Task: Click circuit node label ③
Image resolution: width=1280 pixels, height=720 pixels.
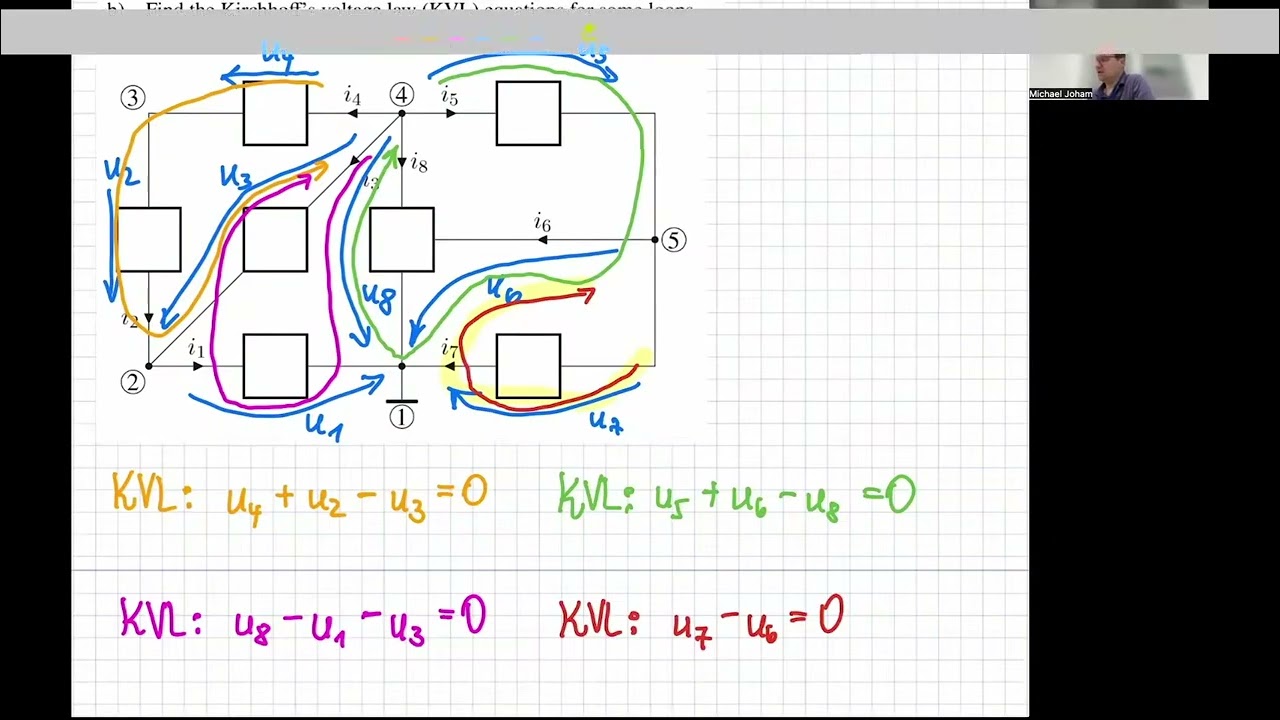Action: click(132, 98)
